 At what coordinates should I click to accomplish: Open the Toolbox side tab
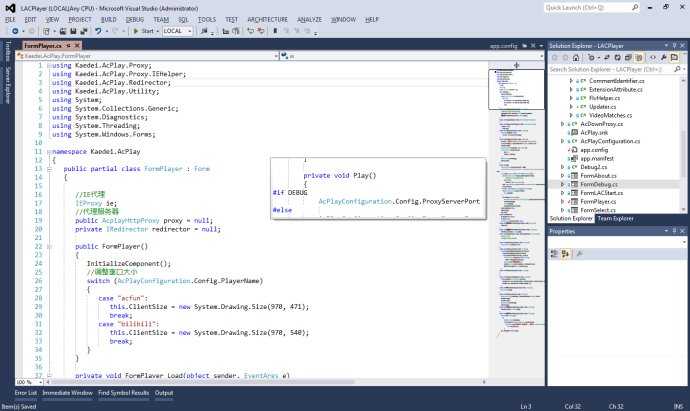[x=8, y=51]
